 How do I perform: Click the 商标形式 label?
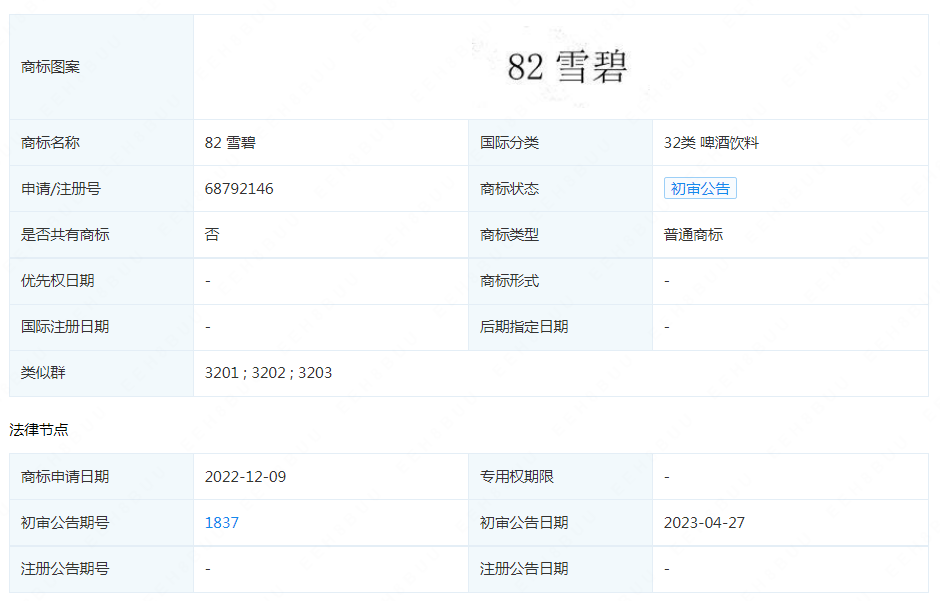510,280
